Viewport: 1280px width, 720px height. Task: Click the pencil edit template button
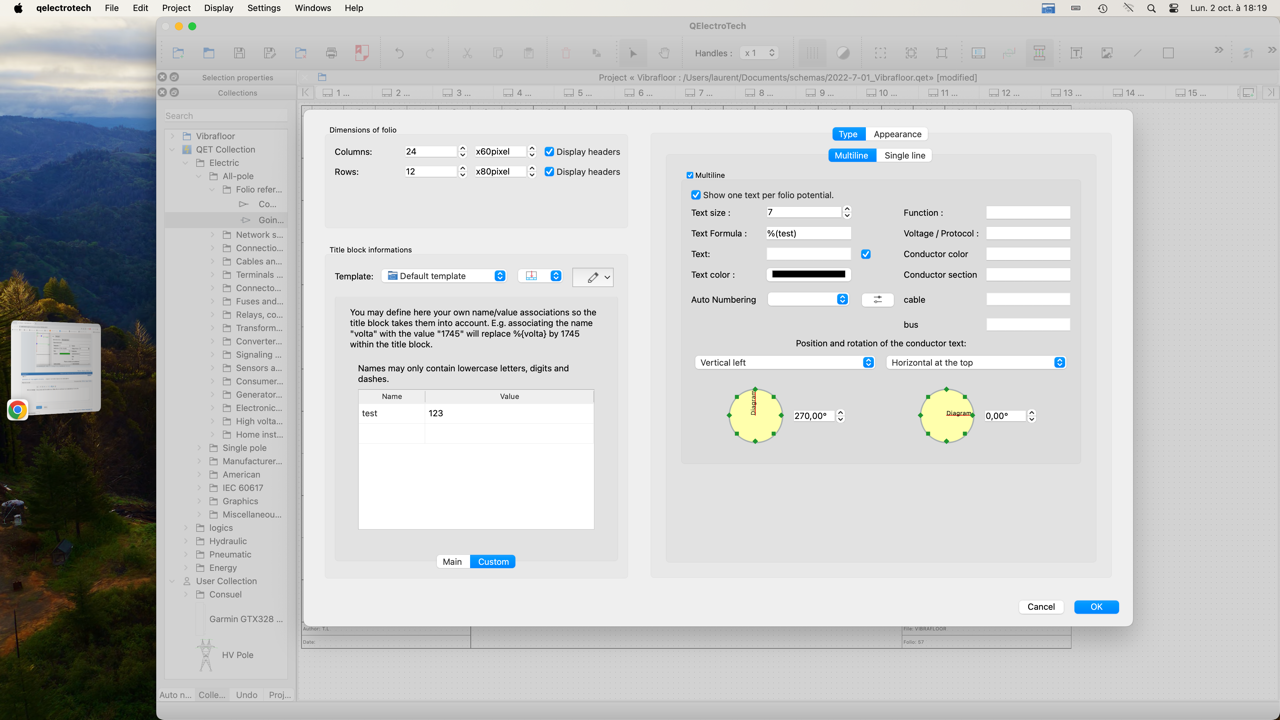click(592, 277)
